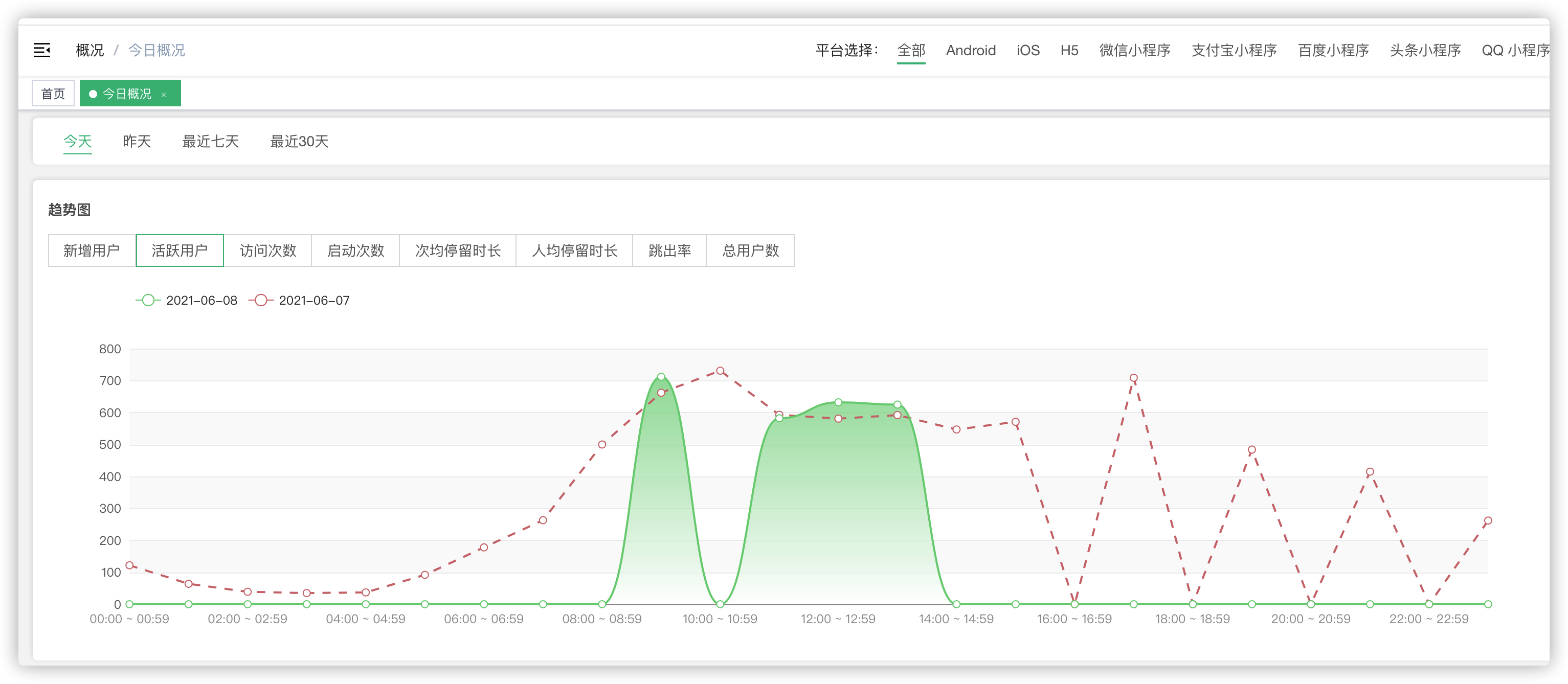This screenshot has height=684, width=1568.
Task: Switch to the 最近七天 date tab
Action: click(210, 141)
